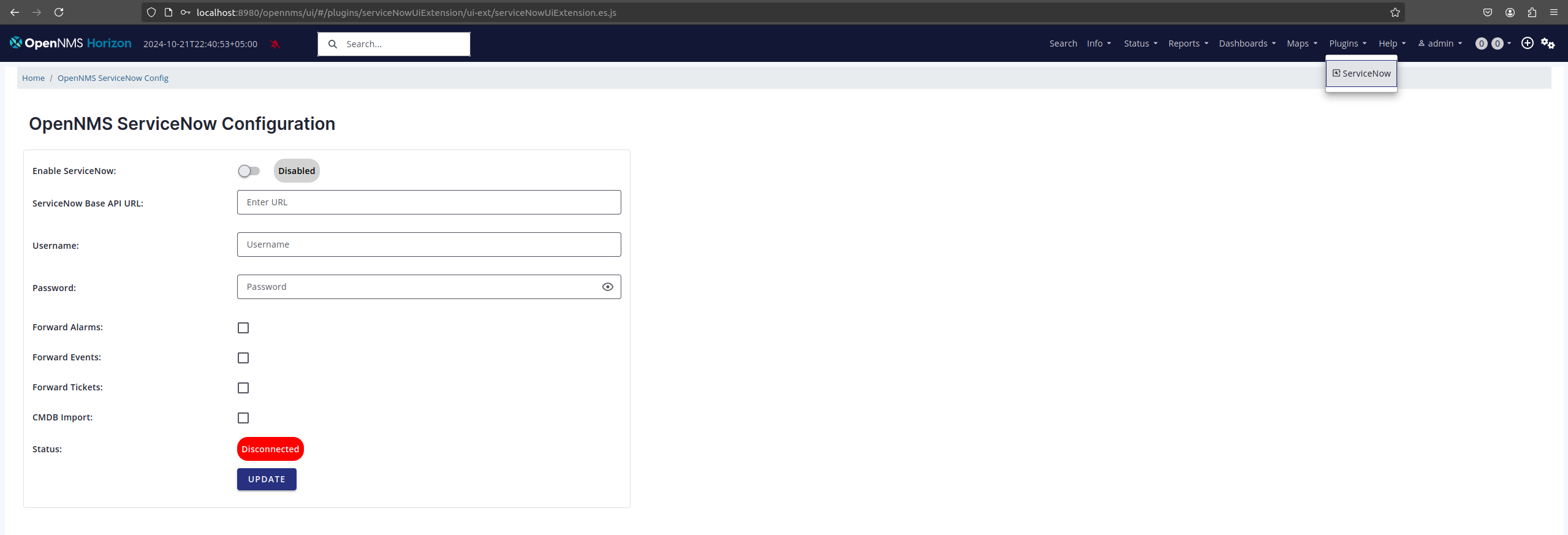
Task: Expand the Status dropdown menu
Action: pyautogui.click(x=1140, y=44)
